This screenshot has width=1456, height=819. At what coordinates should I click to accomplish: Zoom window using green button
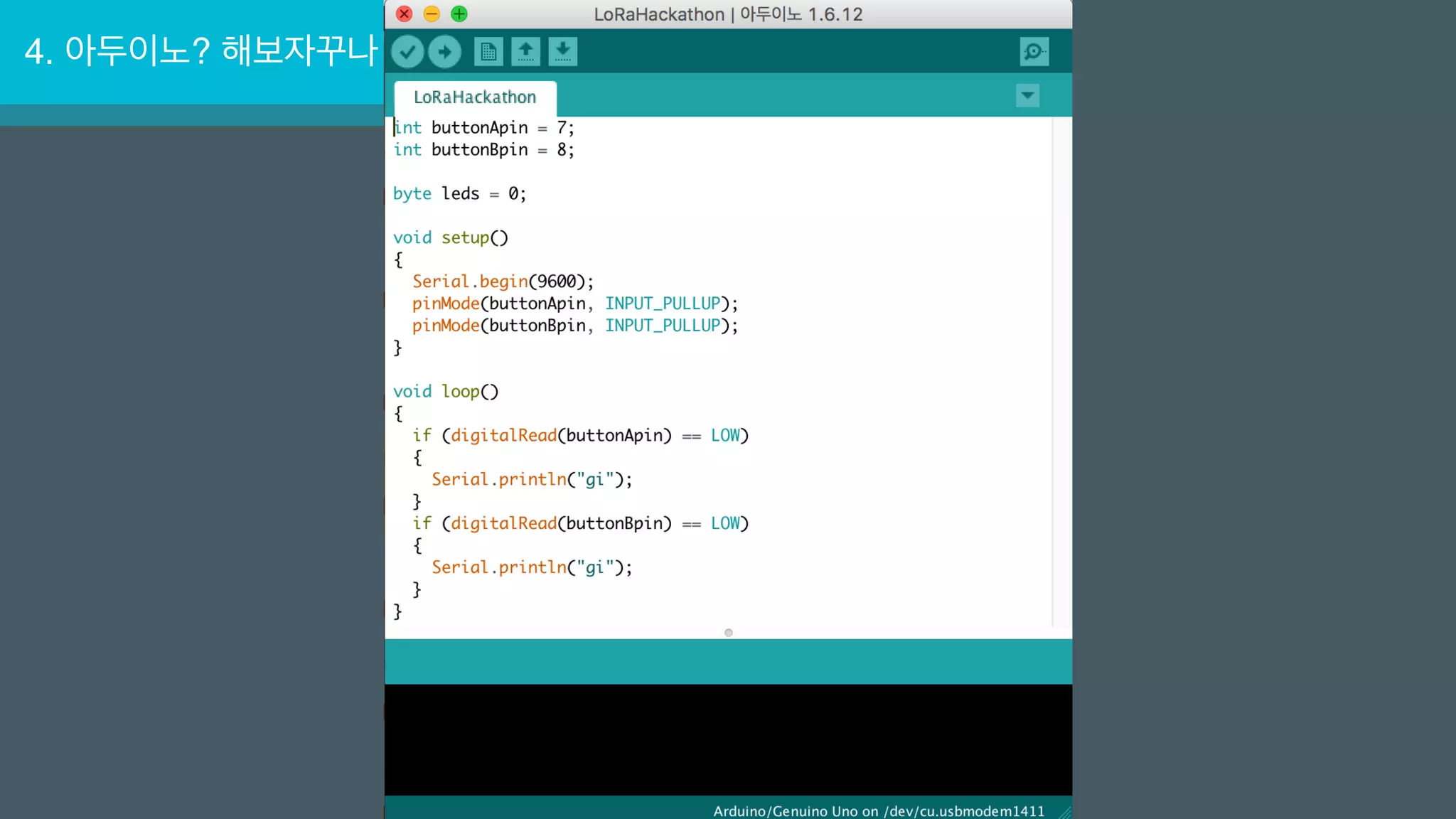point(459,14)
